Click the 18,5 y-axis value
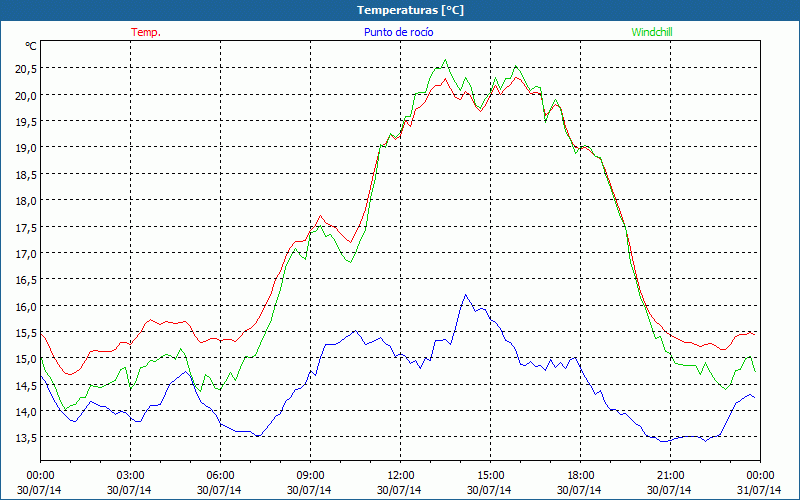This screenshot has height=500, width=800. (x=26, y=174)
